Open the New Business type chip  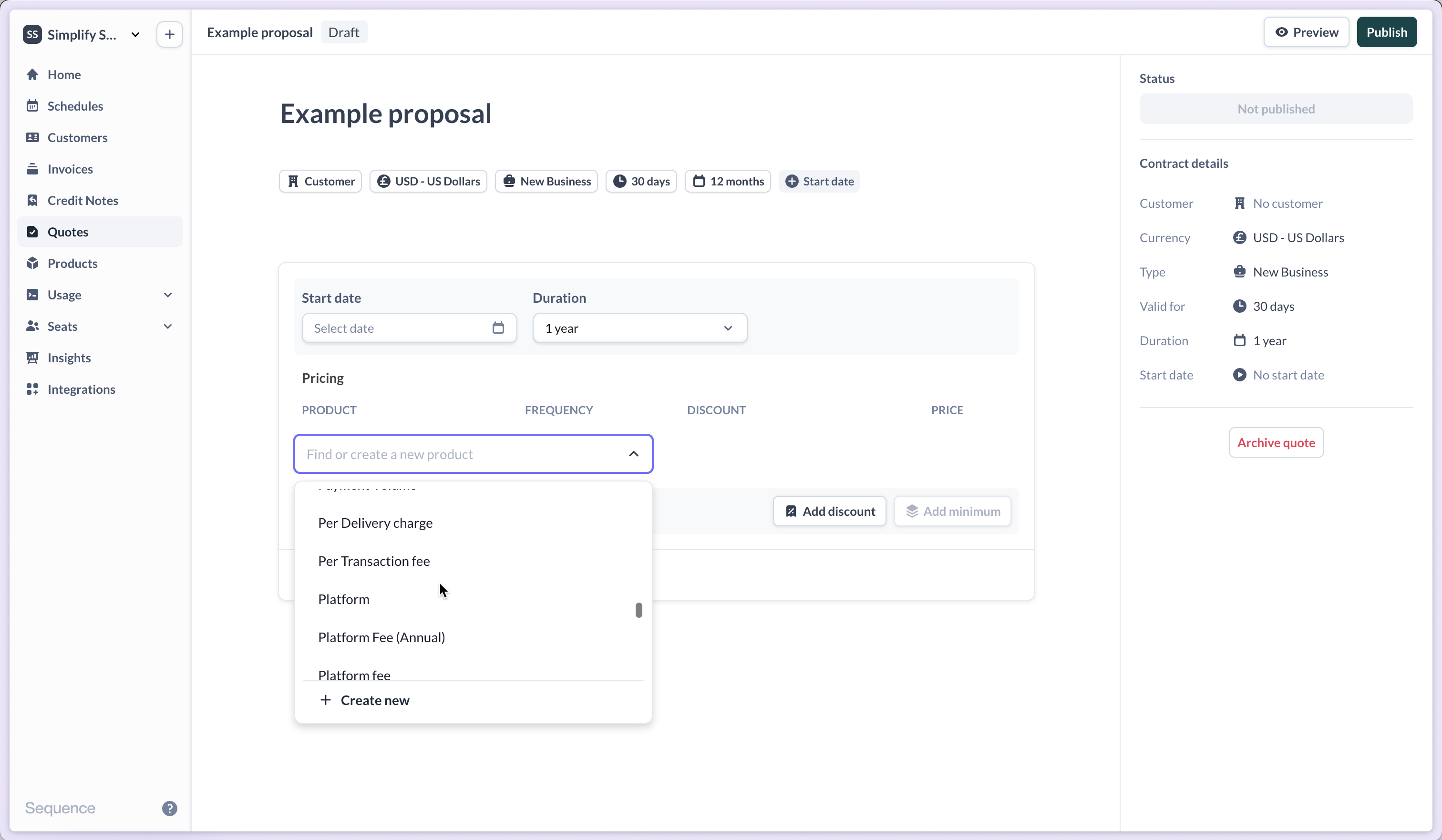click(x=546, y=181)
